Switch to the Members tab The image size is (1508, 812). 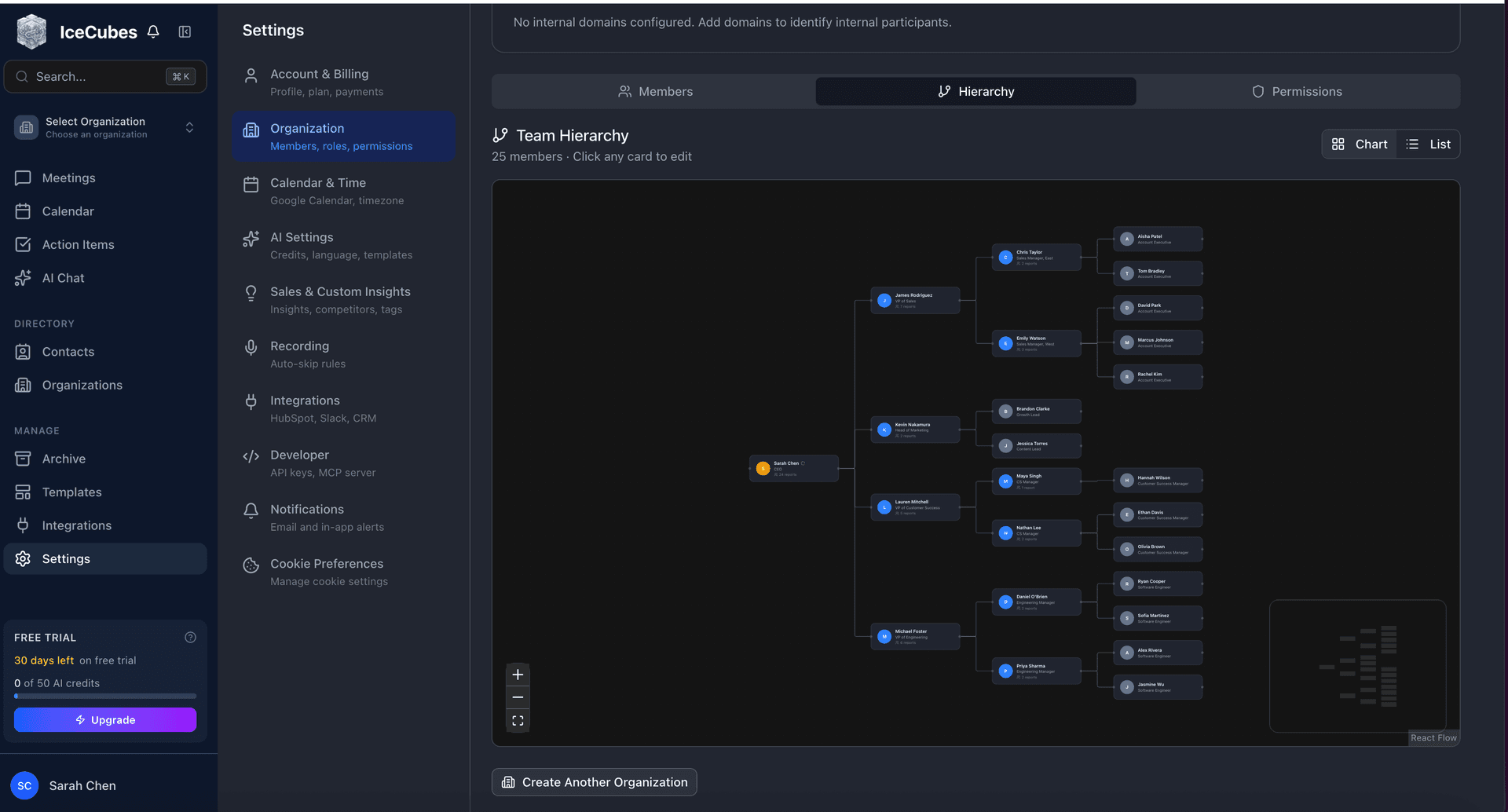(x=656, y=91)
